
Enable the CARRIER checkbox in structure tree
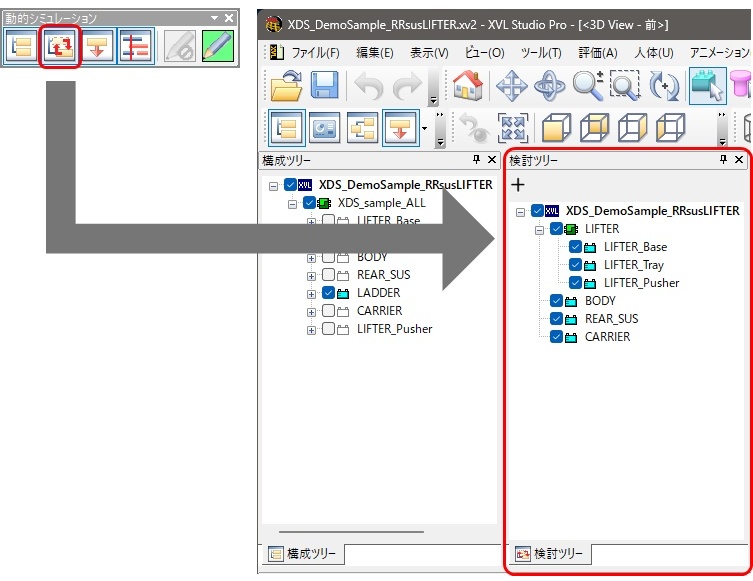(x=329, y=311)
